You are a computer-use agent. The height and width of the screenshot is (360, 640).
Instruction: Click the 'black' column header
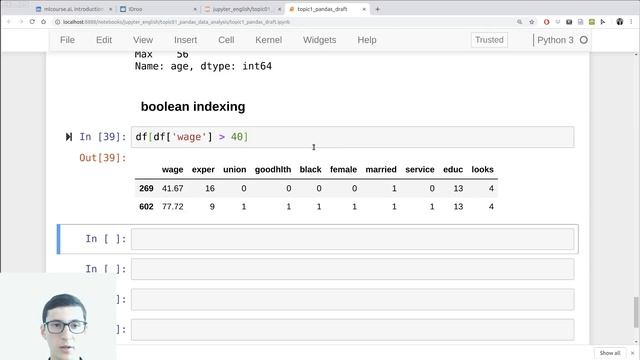tap(311, 169)
